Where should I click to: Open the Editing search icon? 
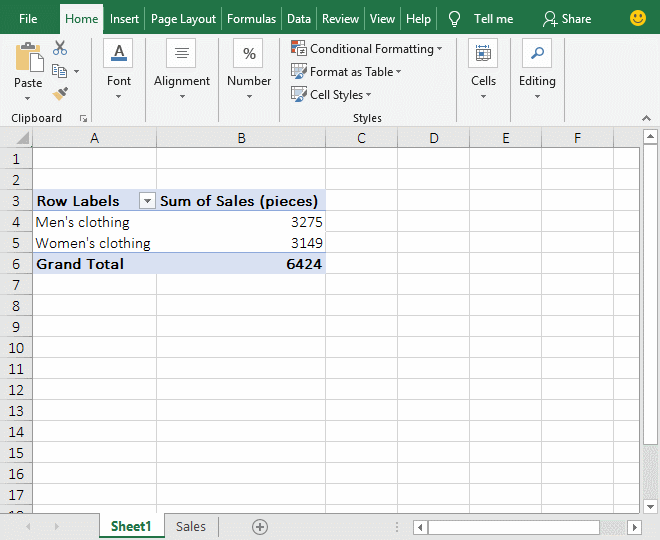click(x=537, y=54)
